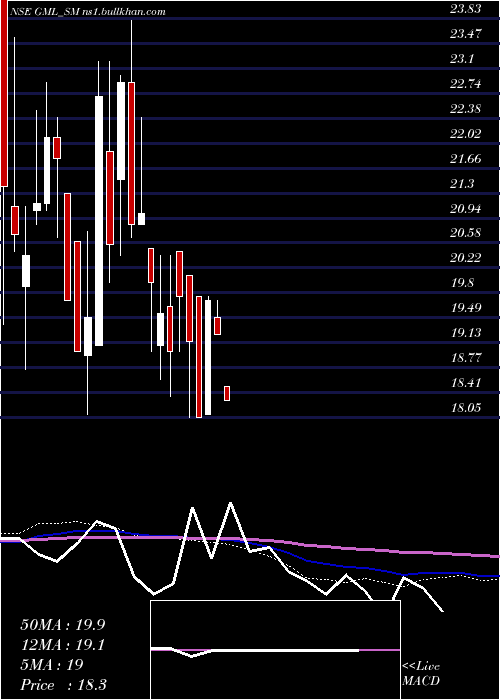Click the 22.74 price axis label
The width and height of the screenshot is (500, 700).
[465, 83]
